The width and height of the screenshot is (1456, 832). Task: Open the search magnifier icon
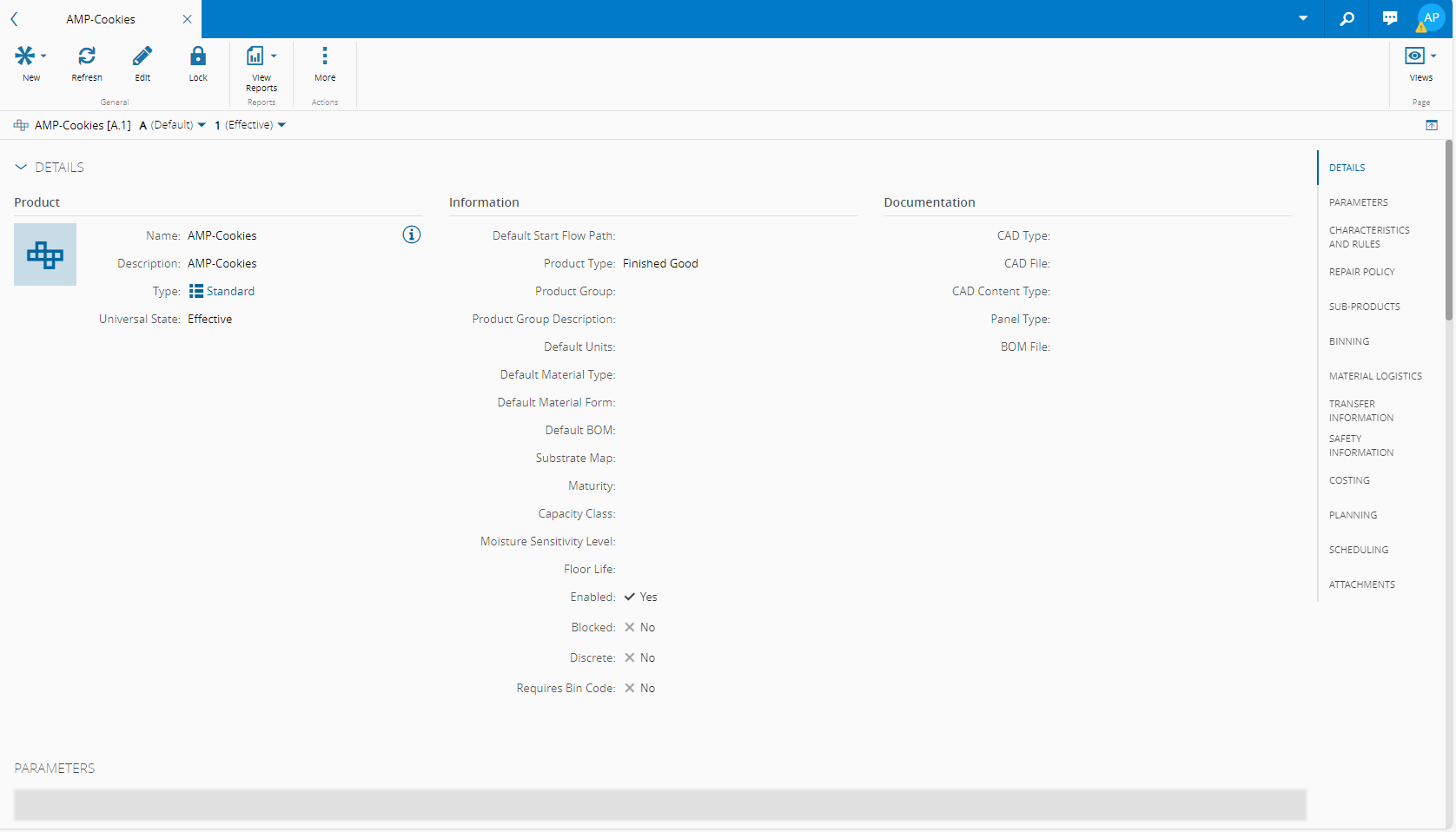(x=1347, y=18)
